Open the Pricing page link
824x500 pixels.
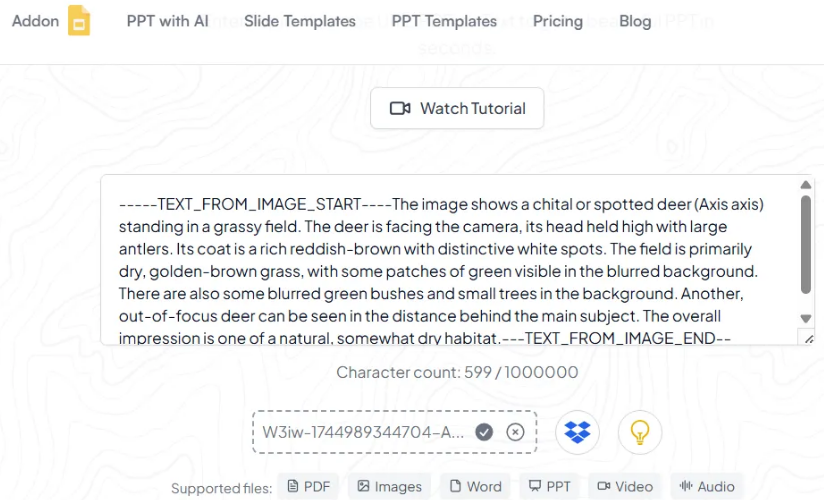pos(558,21)
